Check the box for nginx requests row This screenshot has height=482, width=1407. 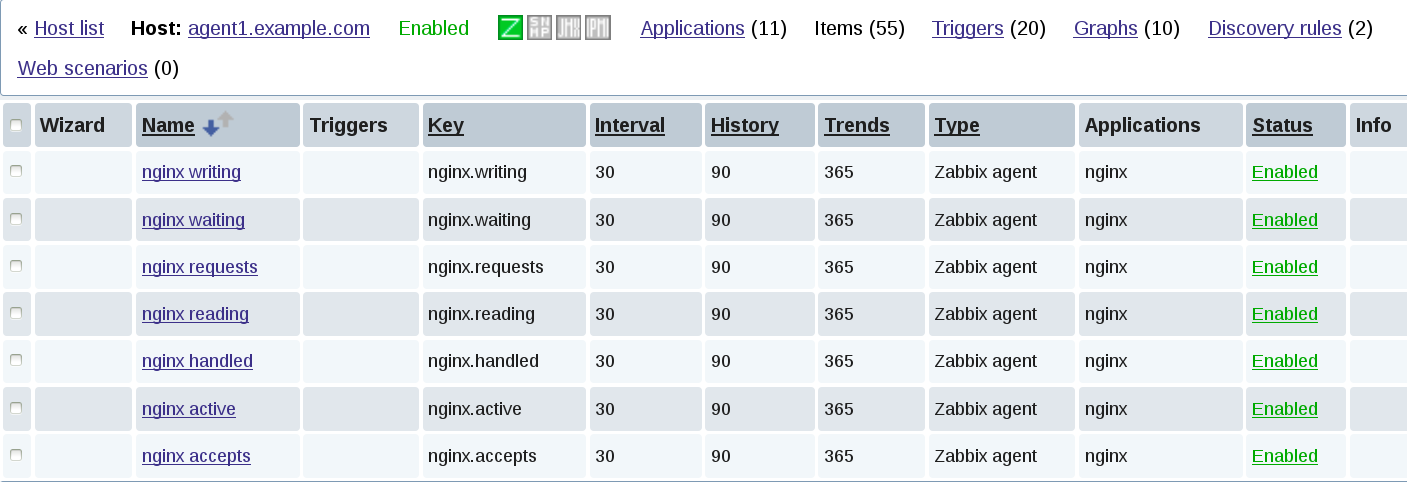coord(16,266)
